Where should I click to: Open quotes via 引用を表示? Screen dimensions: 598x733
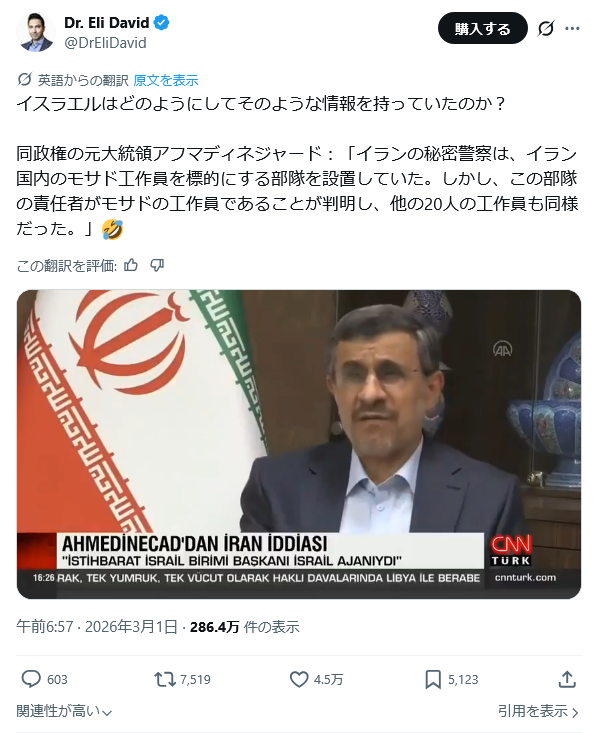(x=539, y=711)
